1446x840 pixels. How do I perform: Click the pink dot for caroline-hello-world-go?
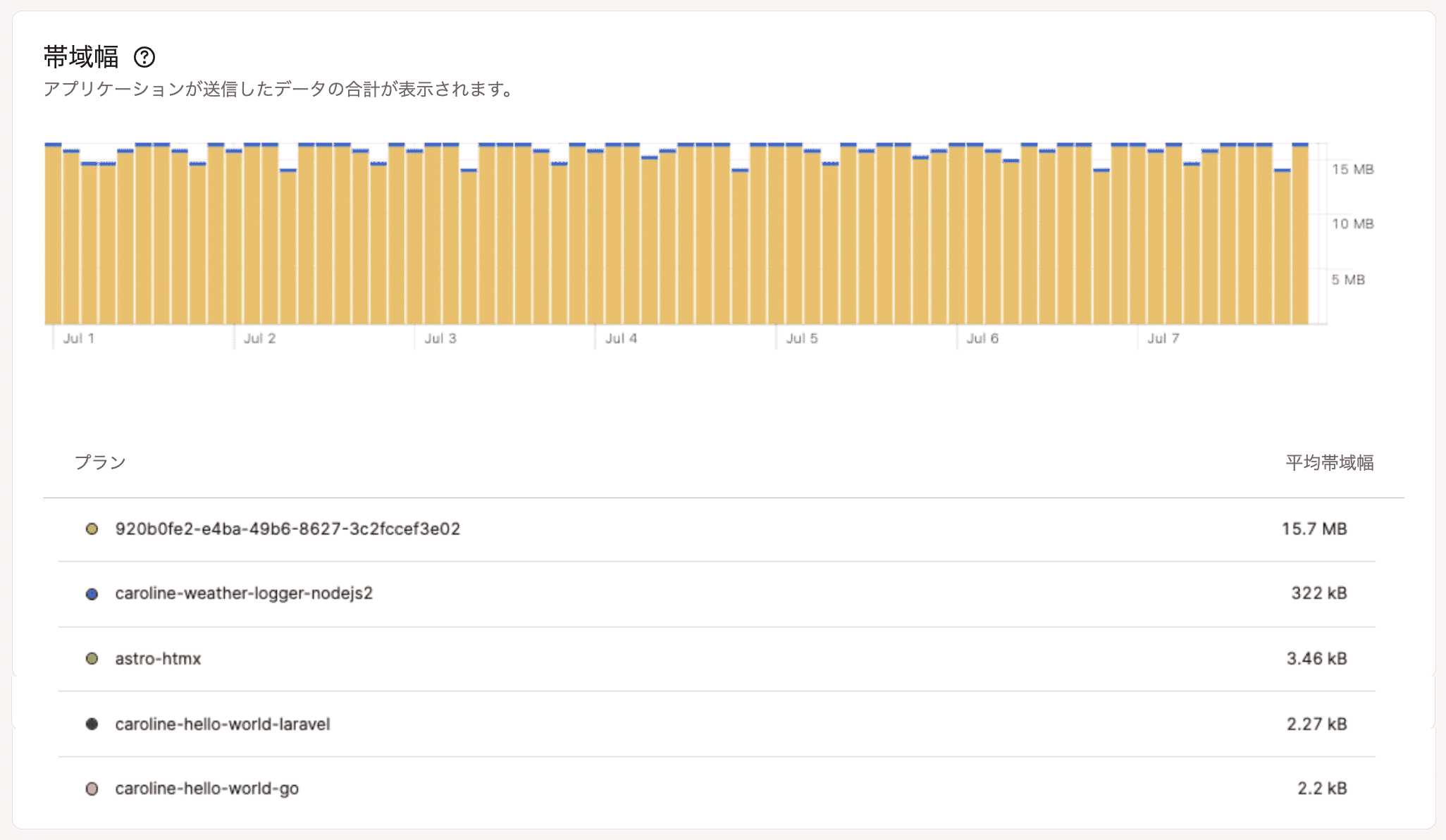92,789
